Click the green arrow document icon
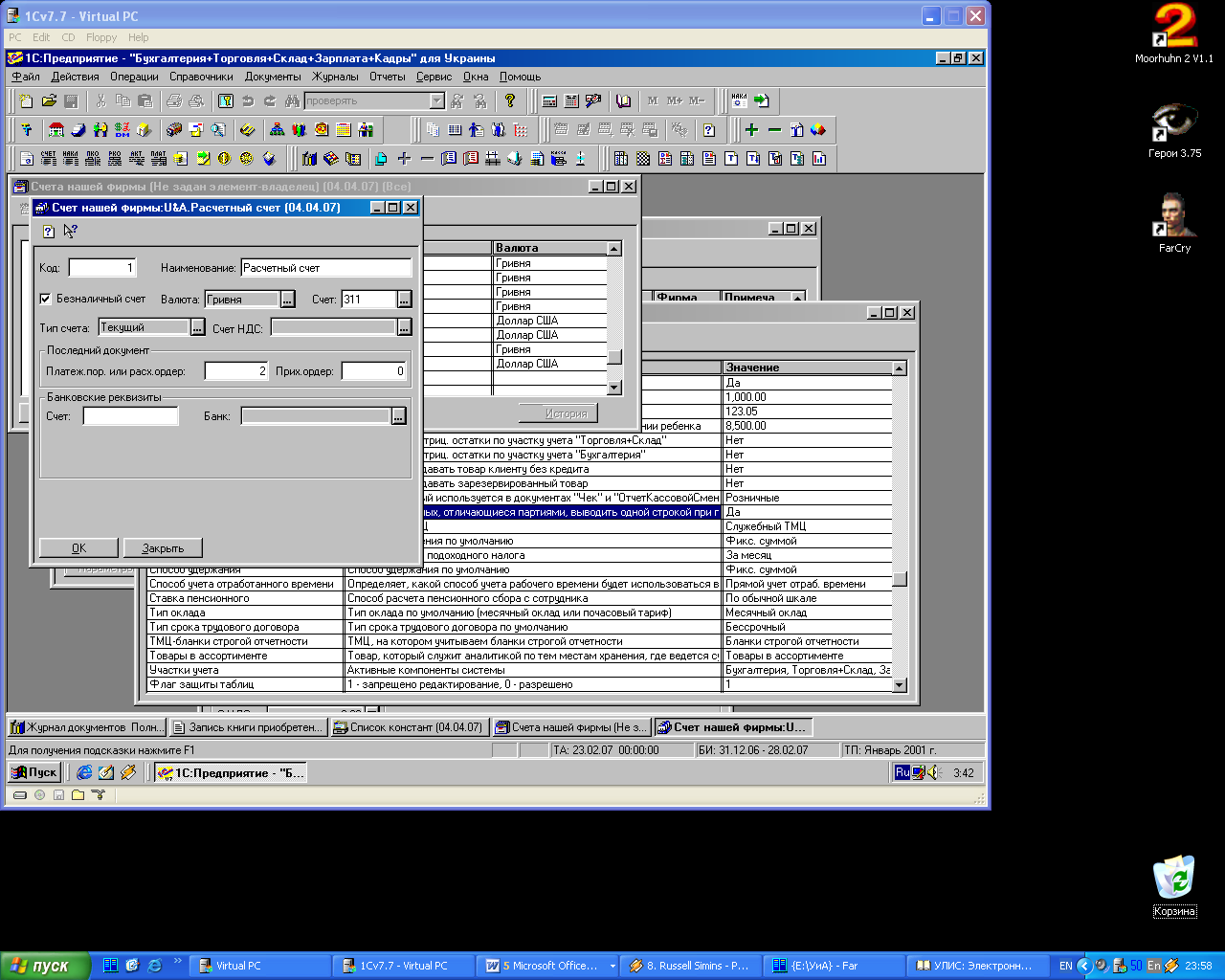The width and height of the screenshot is (1225, 980). (762, 100)
